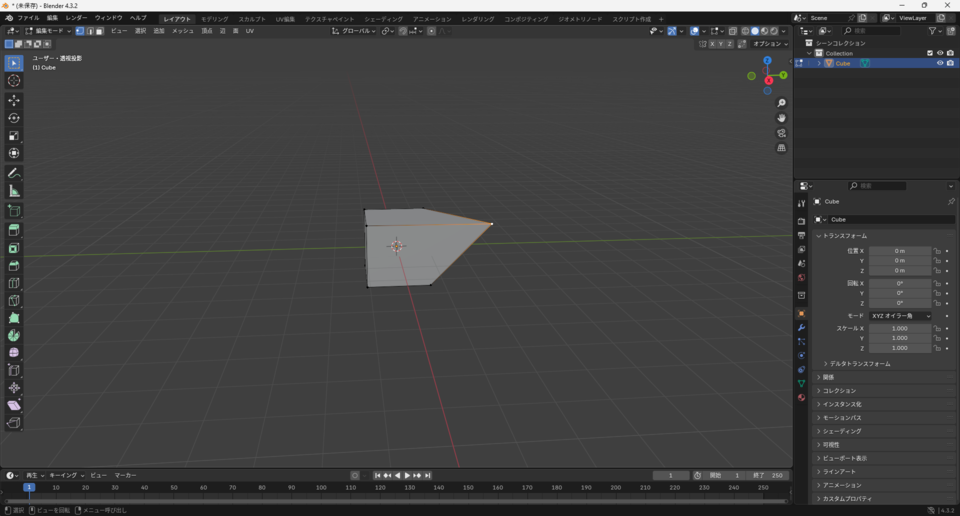Image resolution: width=960 pixels, height=516 pixels.
Task: Select the Edge Slide tool
Action: (x=14, y=370)
